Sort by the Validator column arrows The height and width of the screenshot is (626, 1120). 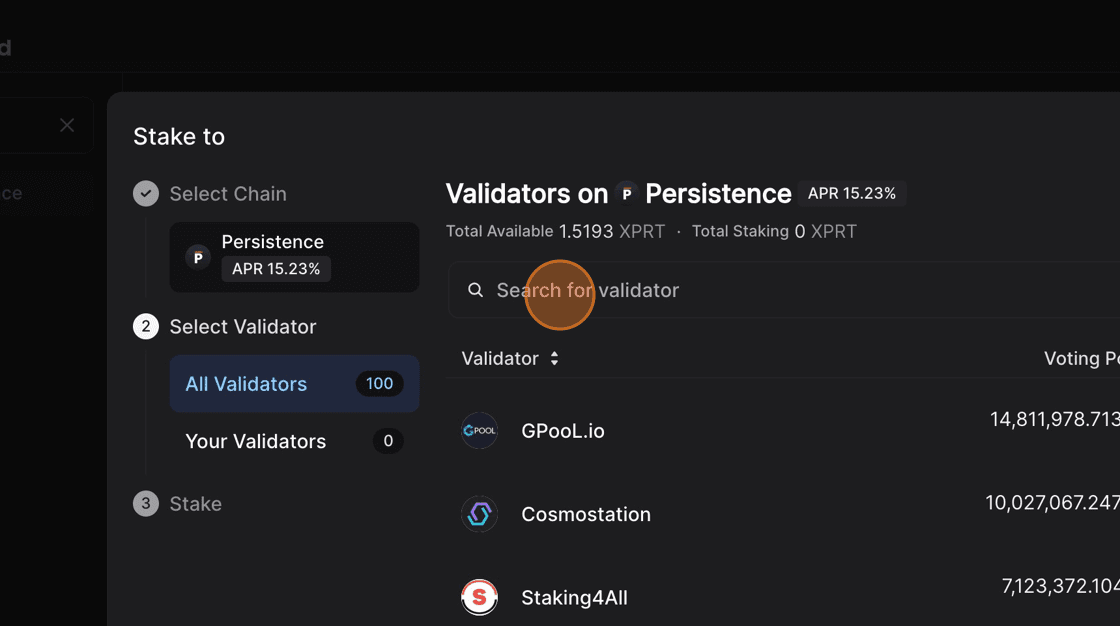554,359
